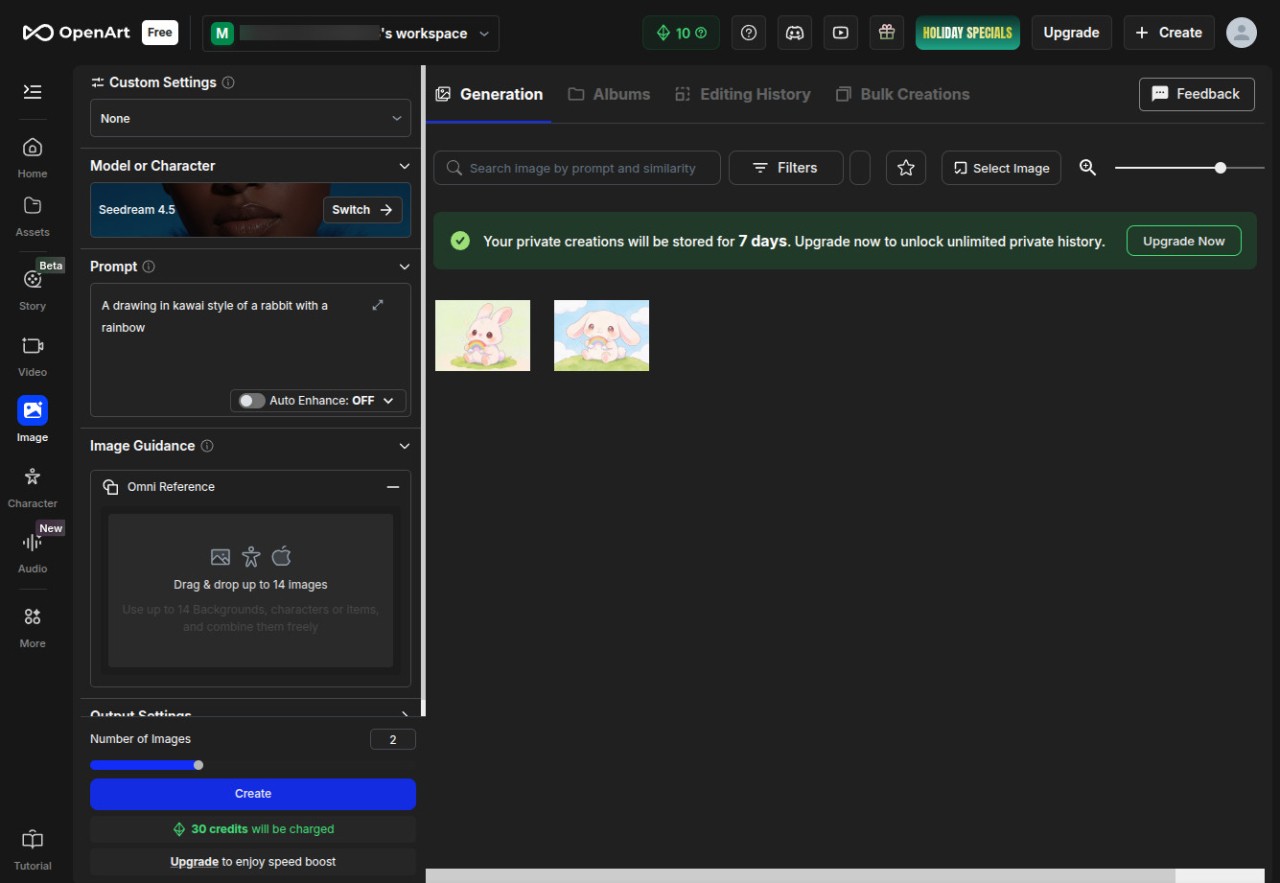Collapse the Model or Character section

(404, 166)
